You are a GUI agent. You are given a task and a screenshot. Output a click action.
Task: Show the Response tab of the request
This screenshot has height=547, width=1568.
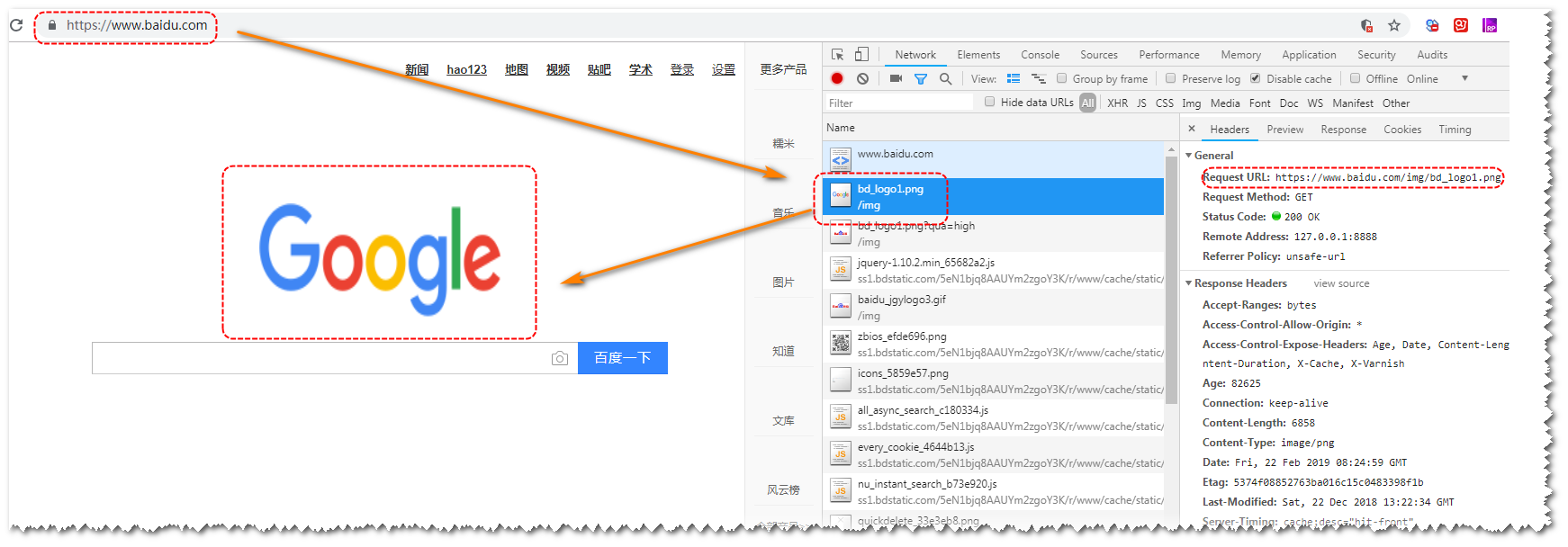[1343, 130]
